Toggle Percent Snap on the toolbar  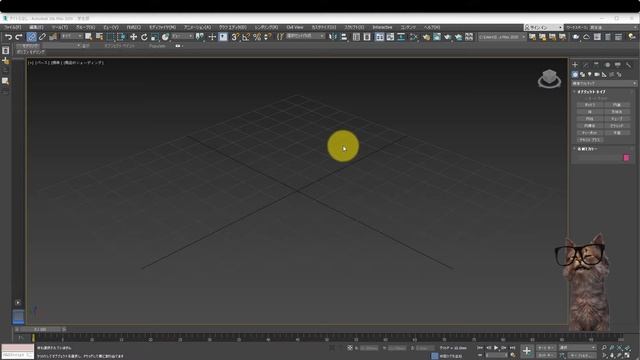tap(257, 37)
